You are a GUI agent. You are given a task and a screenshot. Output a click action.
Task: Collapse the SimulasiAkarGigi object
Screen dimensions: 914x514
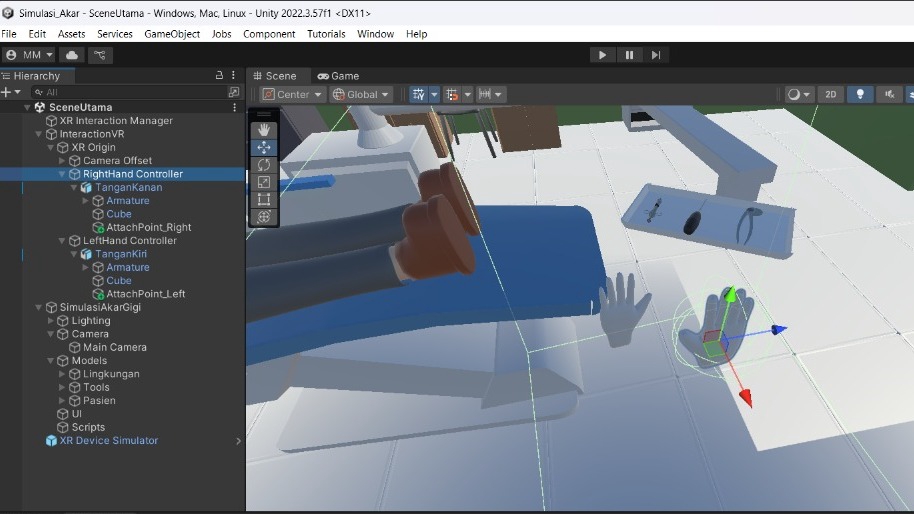pyautogui.click(x=38, y=308)
